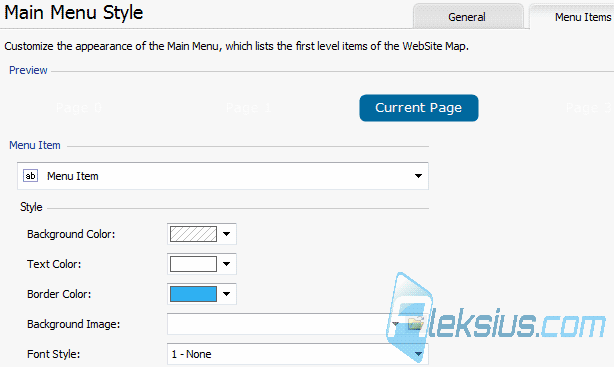Open the Background Image dropdown arrow
Viewport: 614px width, 367px height.
[395, 324]
